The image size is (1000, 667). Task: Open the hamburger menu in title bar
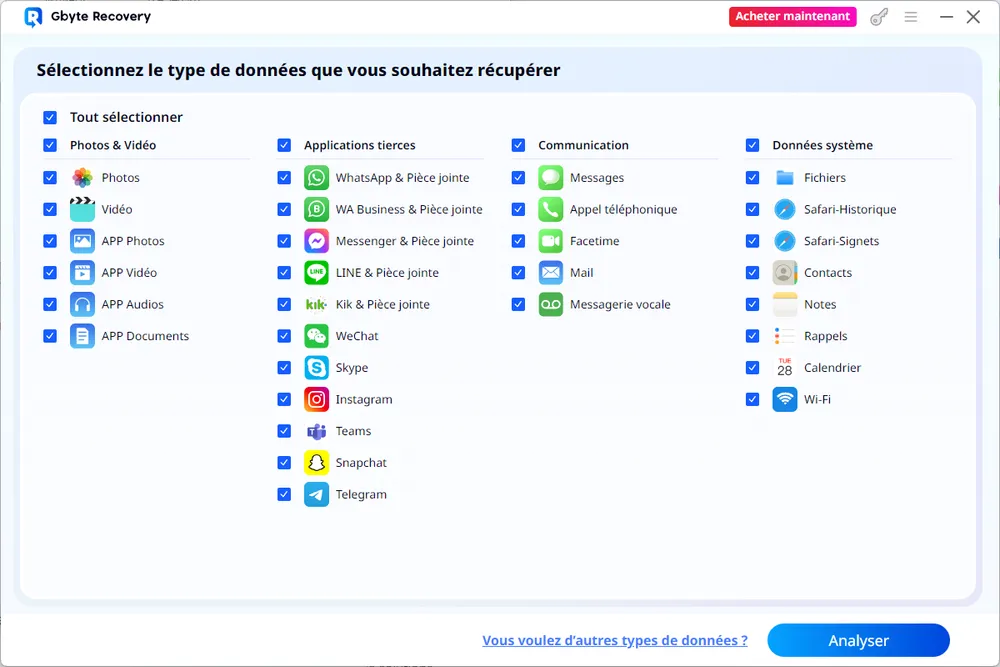pyautogui.click(x=910, y=17)
